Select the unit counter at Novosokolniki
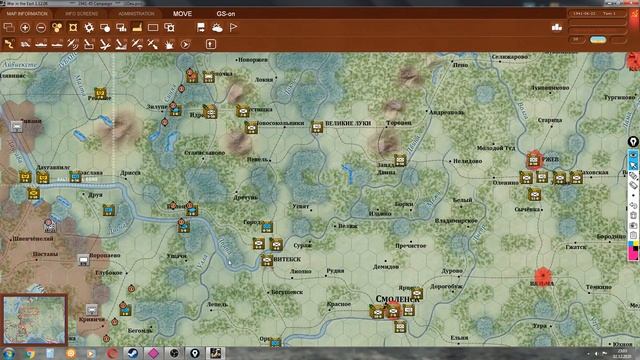The width and height of the screenshot is (640, 360). click(251, 128)
